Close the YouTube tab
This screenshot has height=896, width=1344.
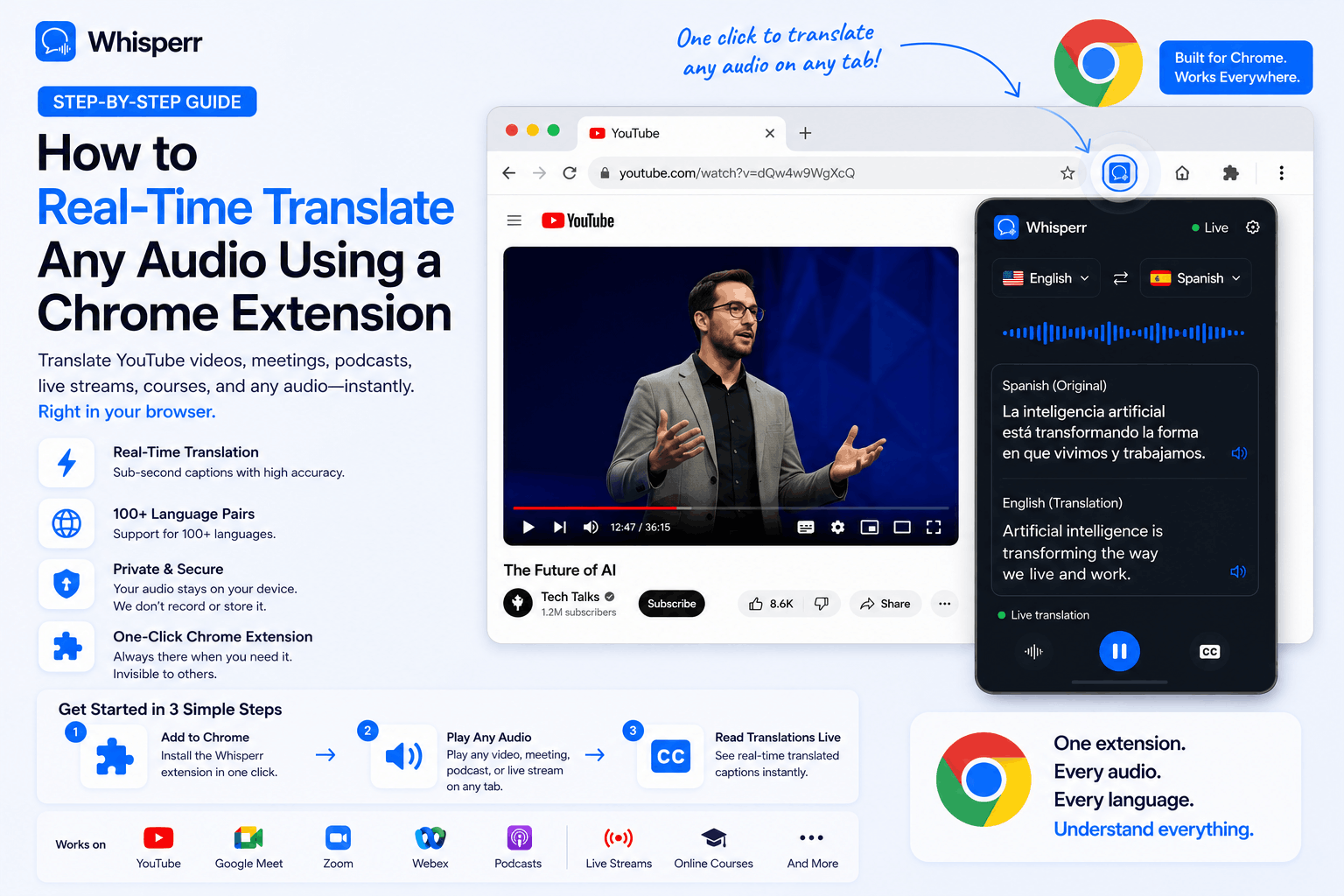point(770,133)
